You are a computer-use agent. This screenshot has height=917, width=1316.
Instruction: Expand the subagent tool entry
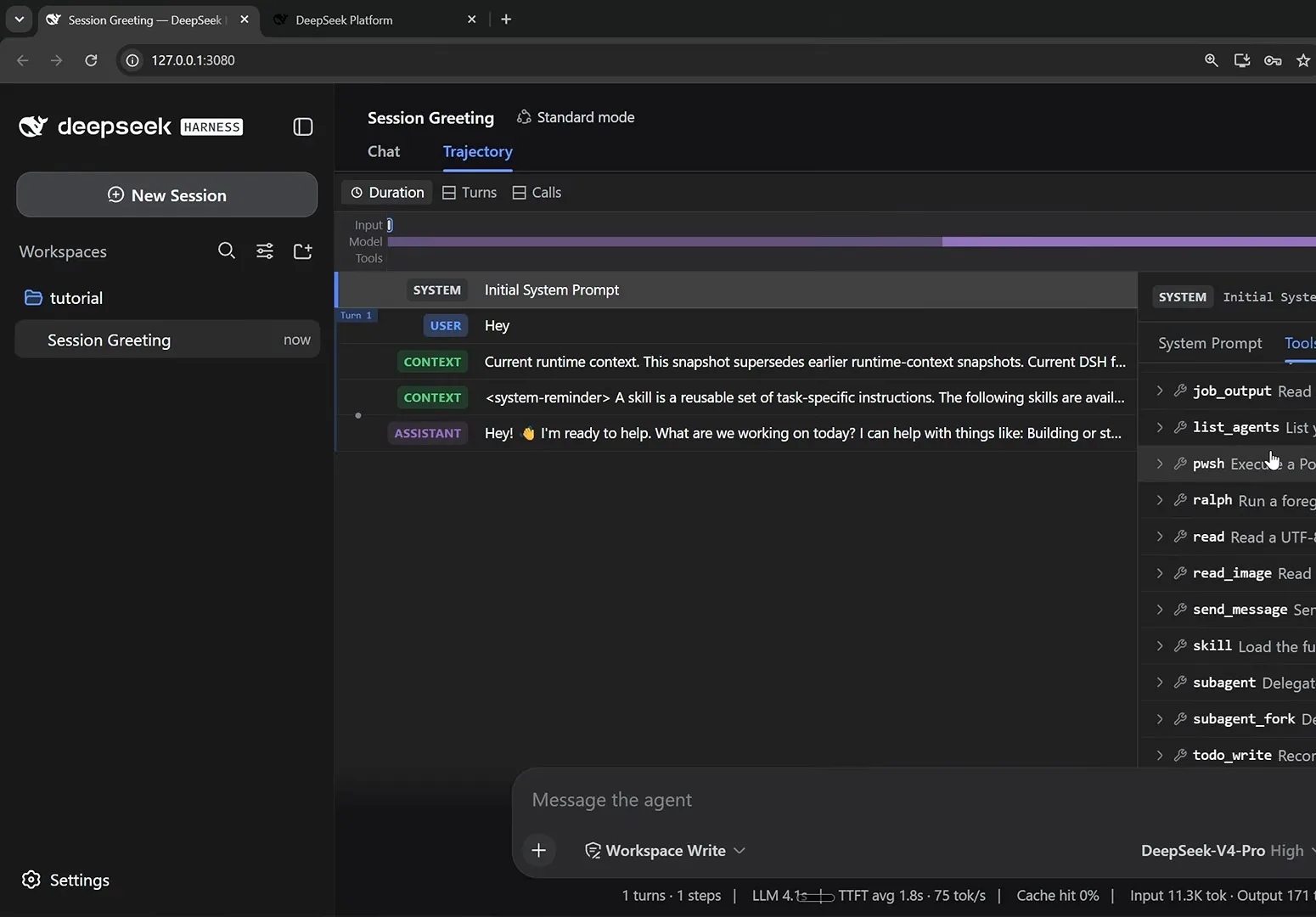coord(1160,683)
